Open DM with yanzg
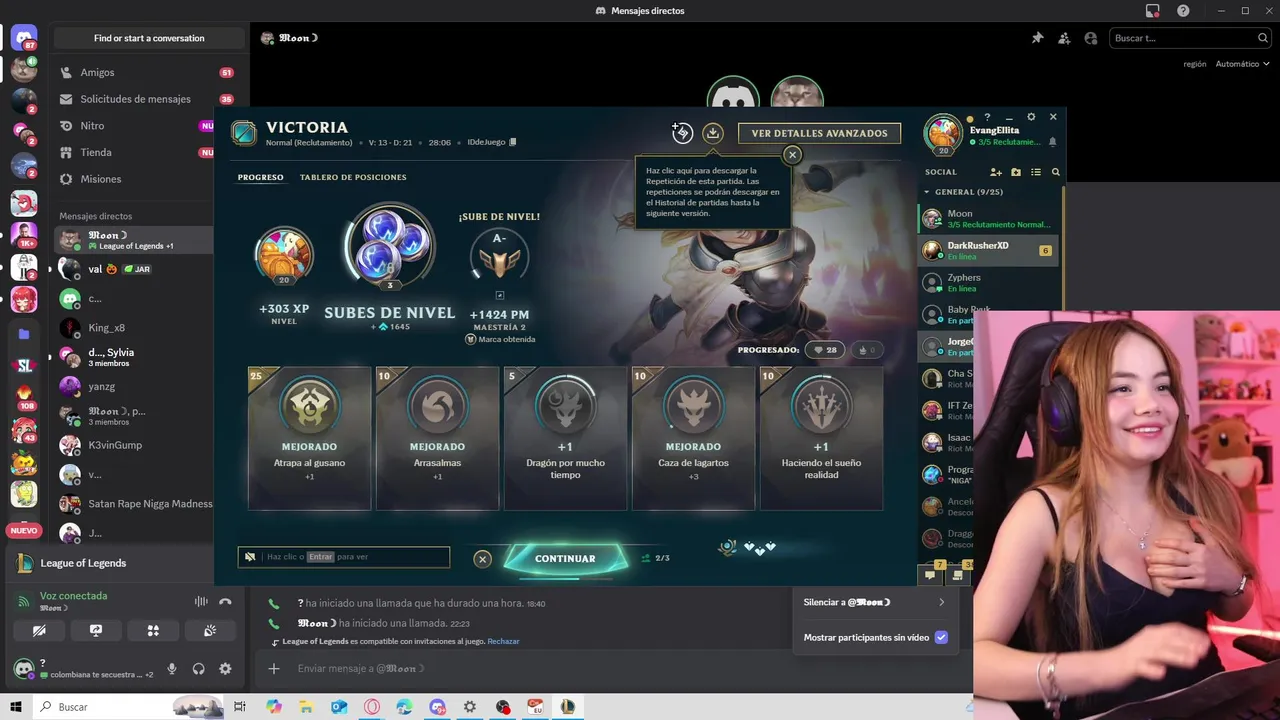Viewport: 1280px width, 720px height. [133, 386]
